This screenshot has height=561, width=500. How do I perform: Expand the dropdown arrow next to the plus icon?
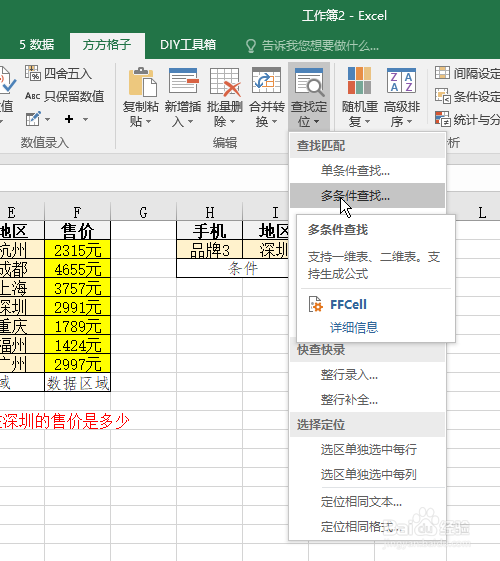point(85,119)
